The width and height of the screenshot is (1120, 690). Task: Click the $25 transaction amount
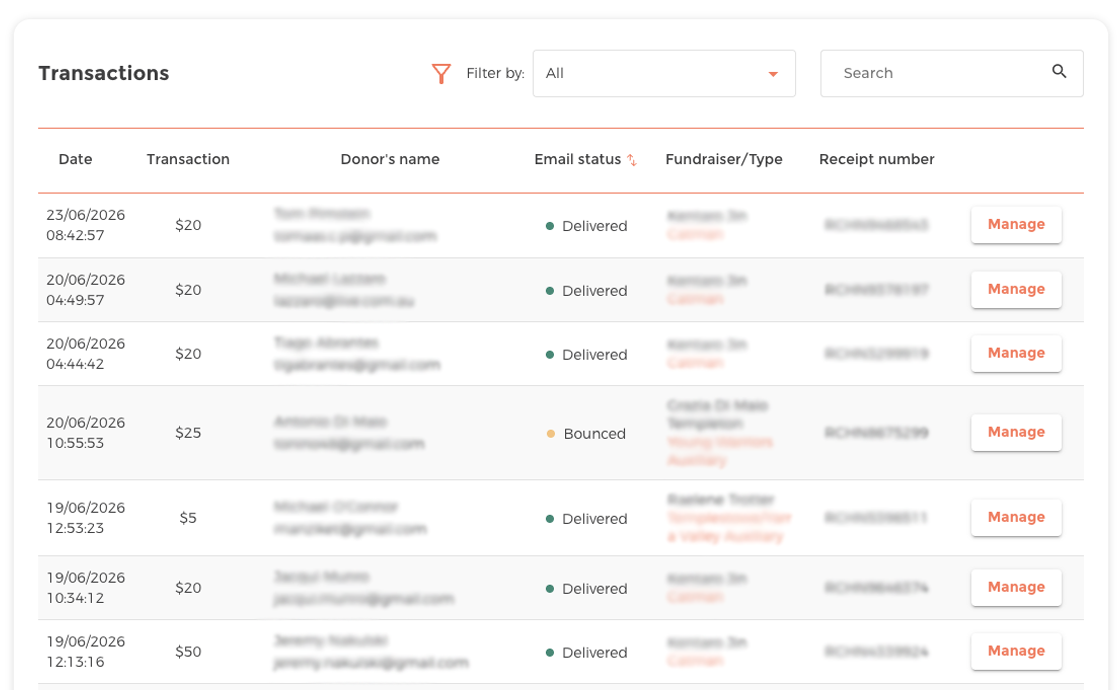(188, 433)
